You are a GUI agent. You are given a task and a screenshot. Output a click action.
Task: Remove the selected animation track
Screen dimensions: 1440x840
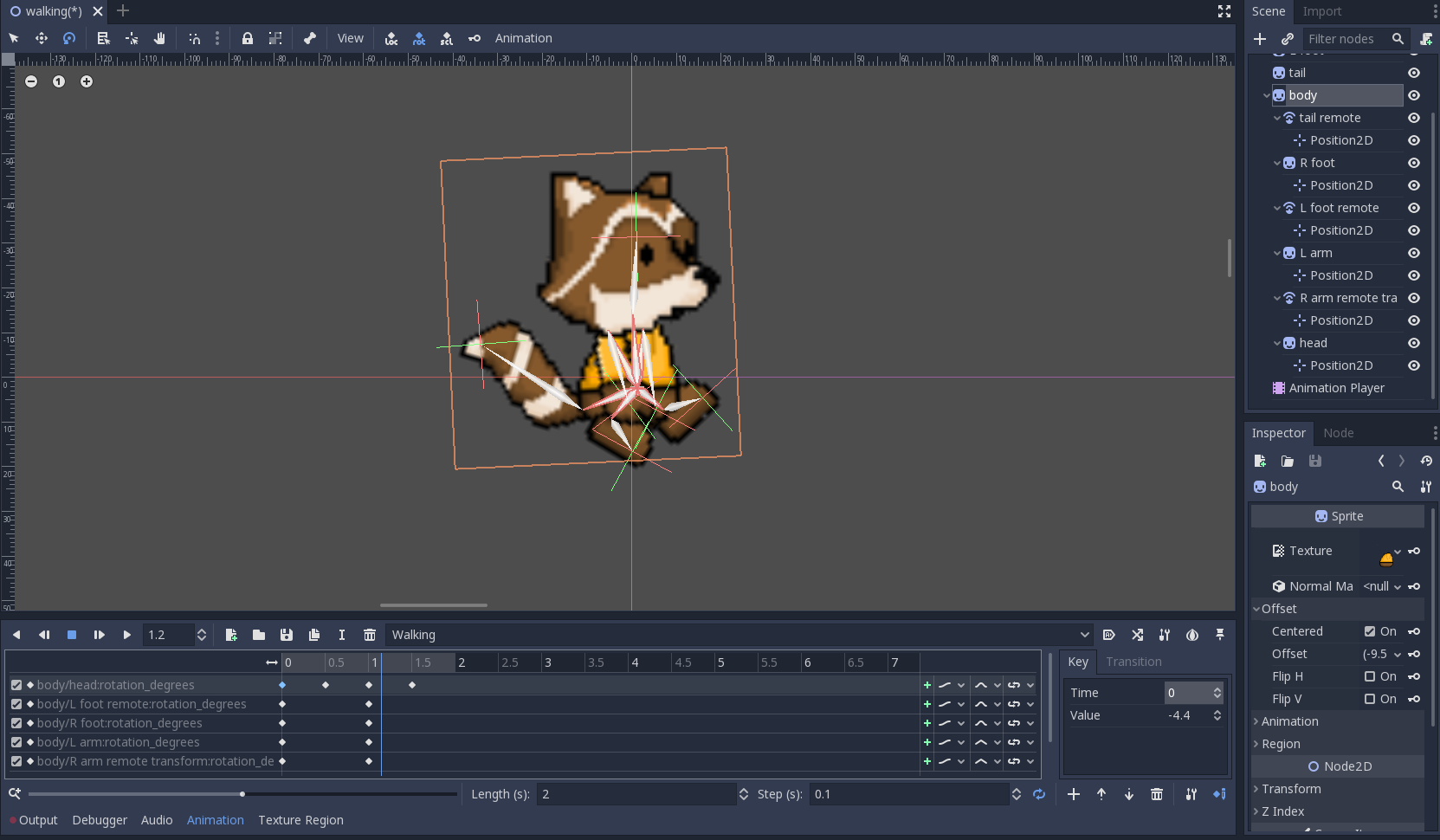click(1157, 794)
